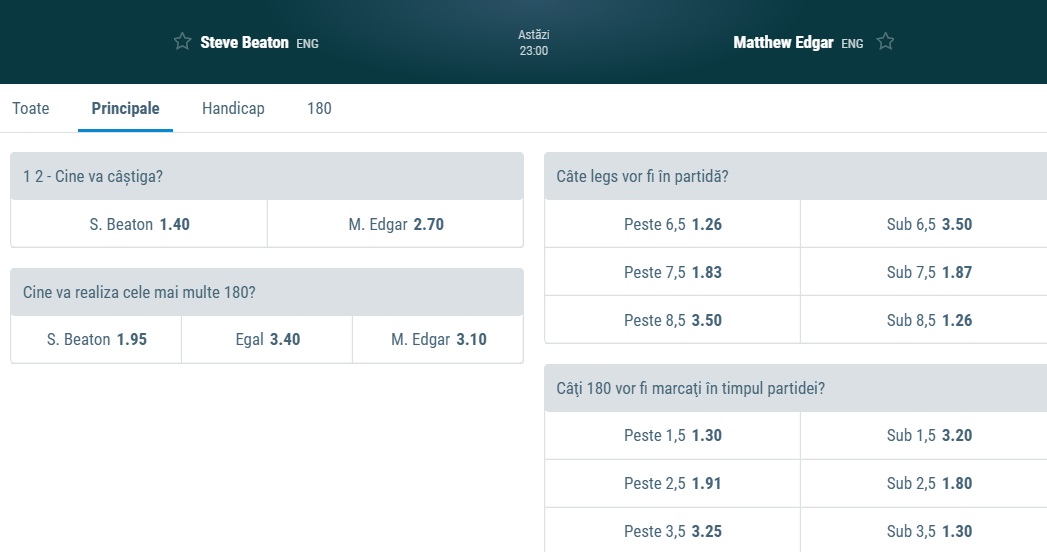Open the Handicap tab
1047x552 pixels.
pos(233,108)
